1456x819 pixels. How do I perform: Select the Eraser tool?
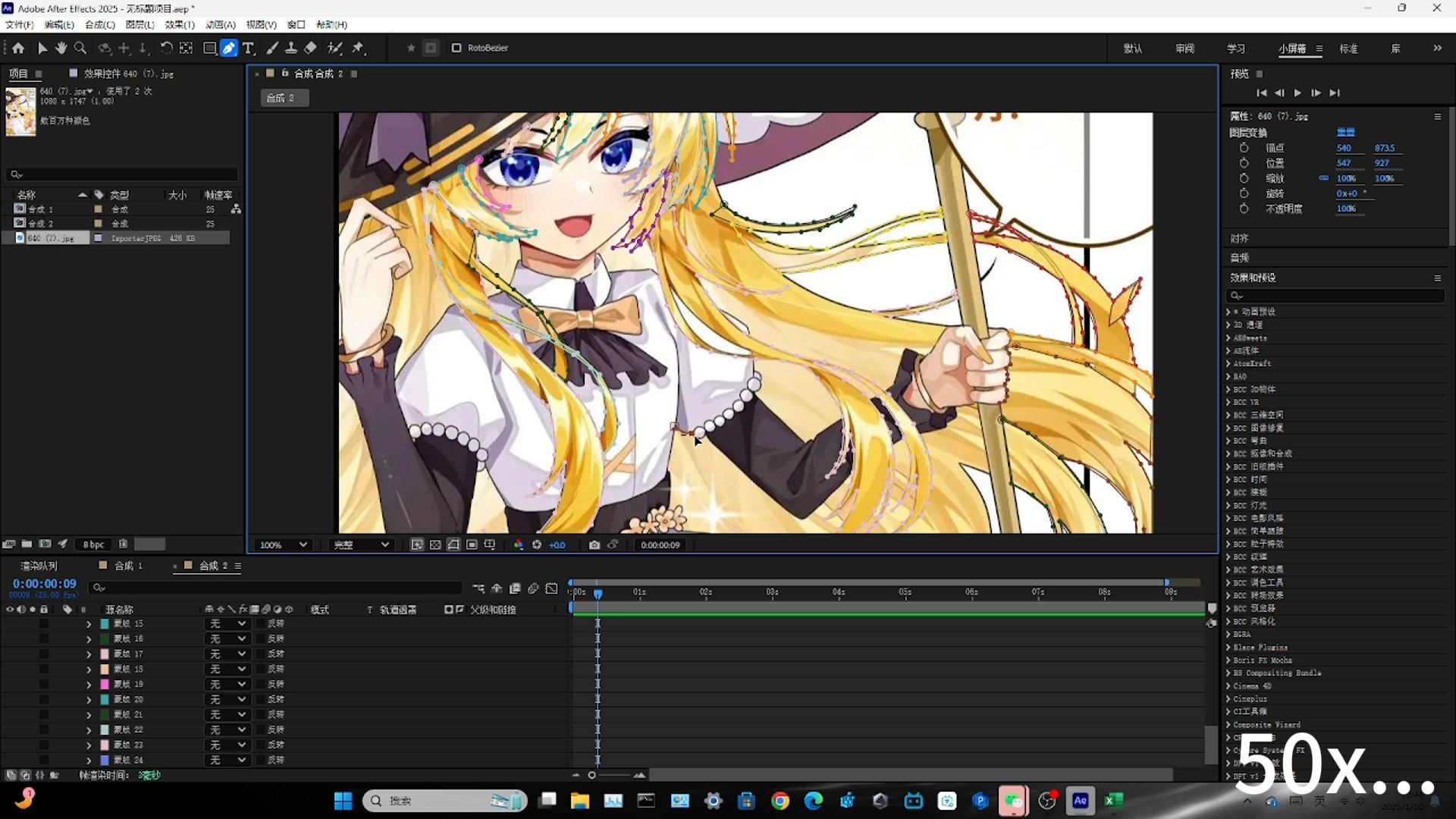[310, 48]
